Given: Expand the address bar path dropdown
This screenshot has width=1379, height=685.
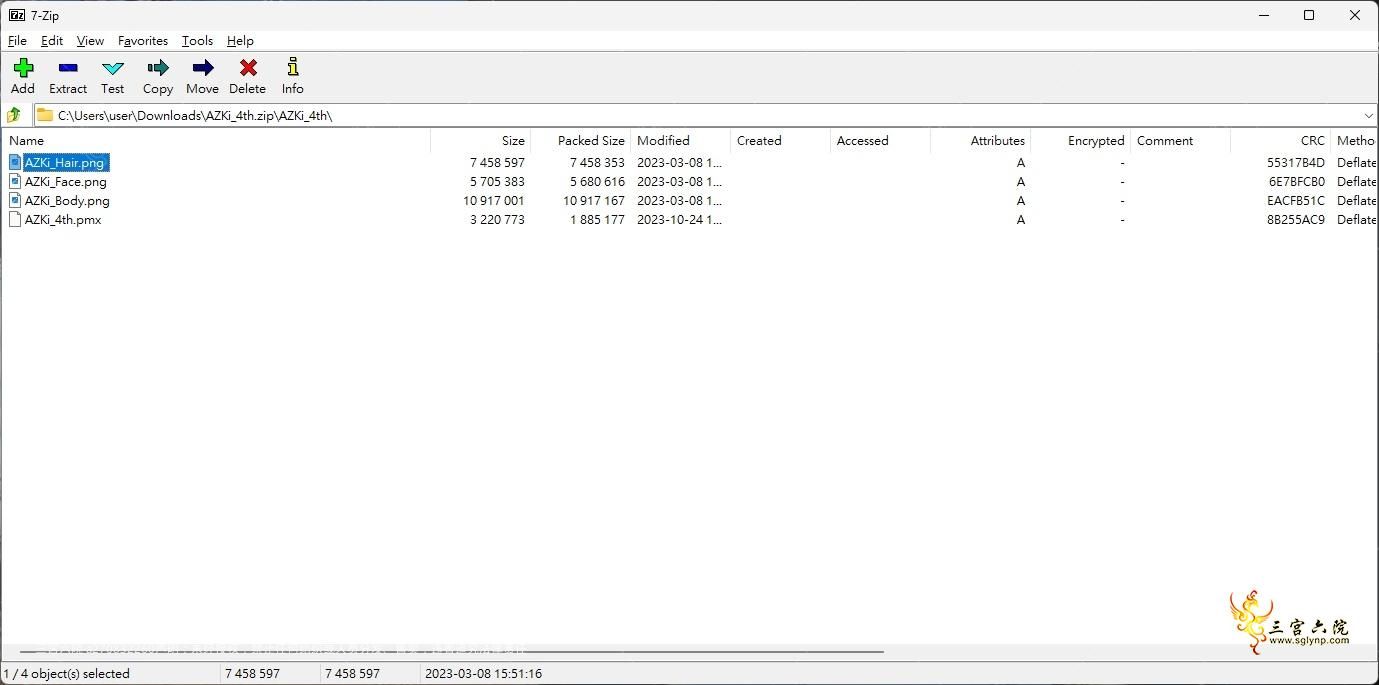Looking at the screenshot, I should pyautogui.click(x=1368, y=115).
